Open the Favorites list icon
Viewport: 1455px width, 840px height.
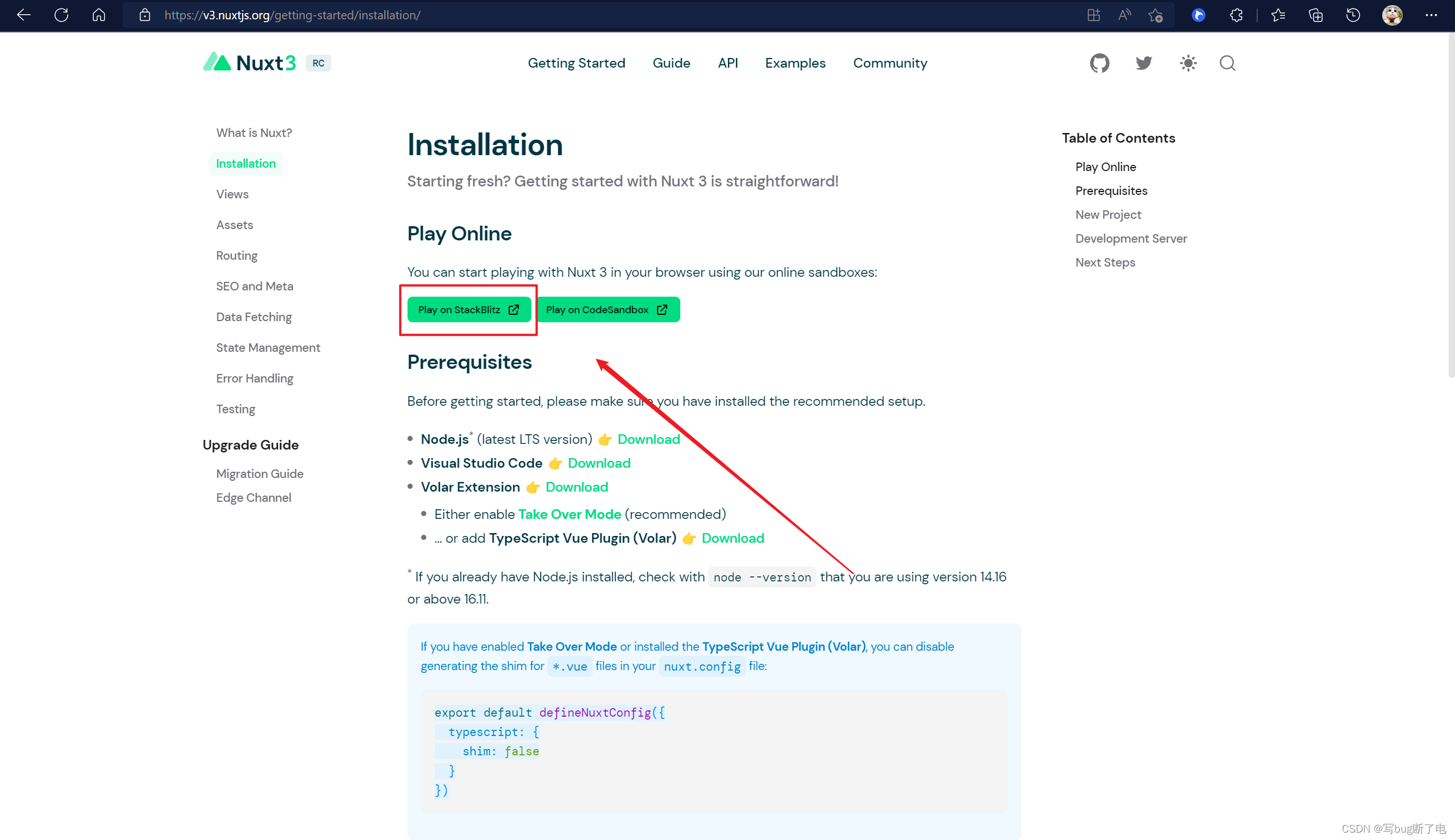[1278, 15]
